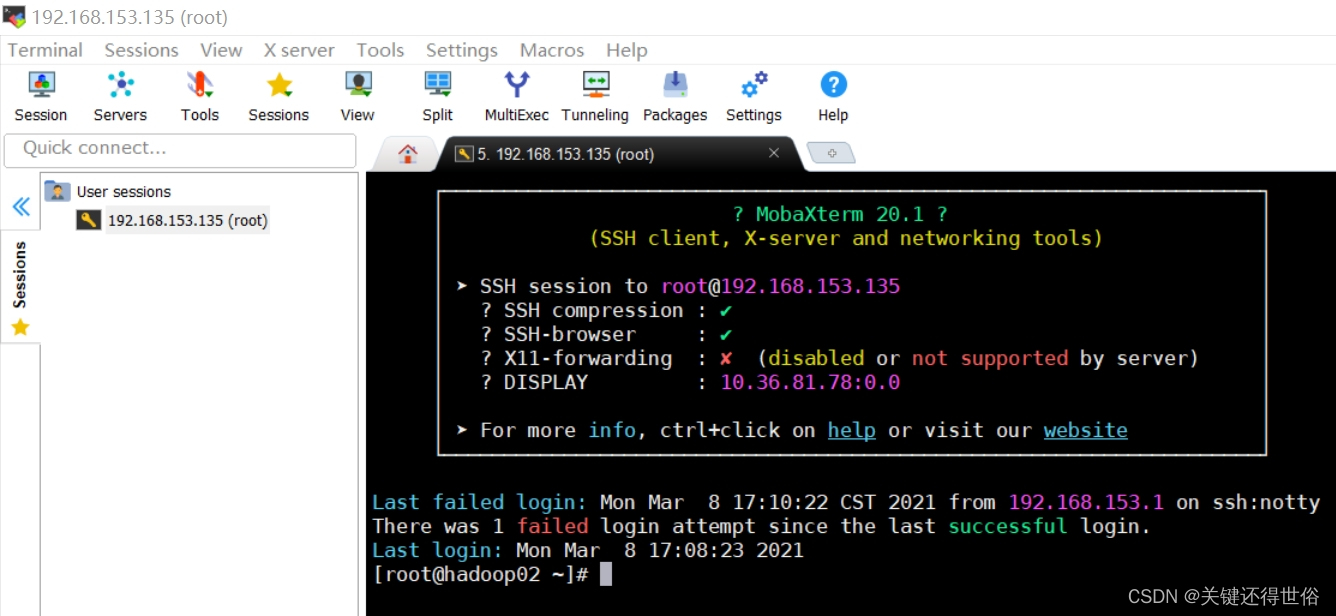Click the 192.168.153.1 address in failed login line

(1086, 502)
